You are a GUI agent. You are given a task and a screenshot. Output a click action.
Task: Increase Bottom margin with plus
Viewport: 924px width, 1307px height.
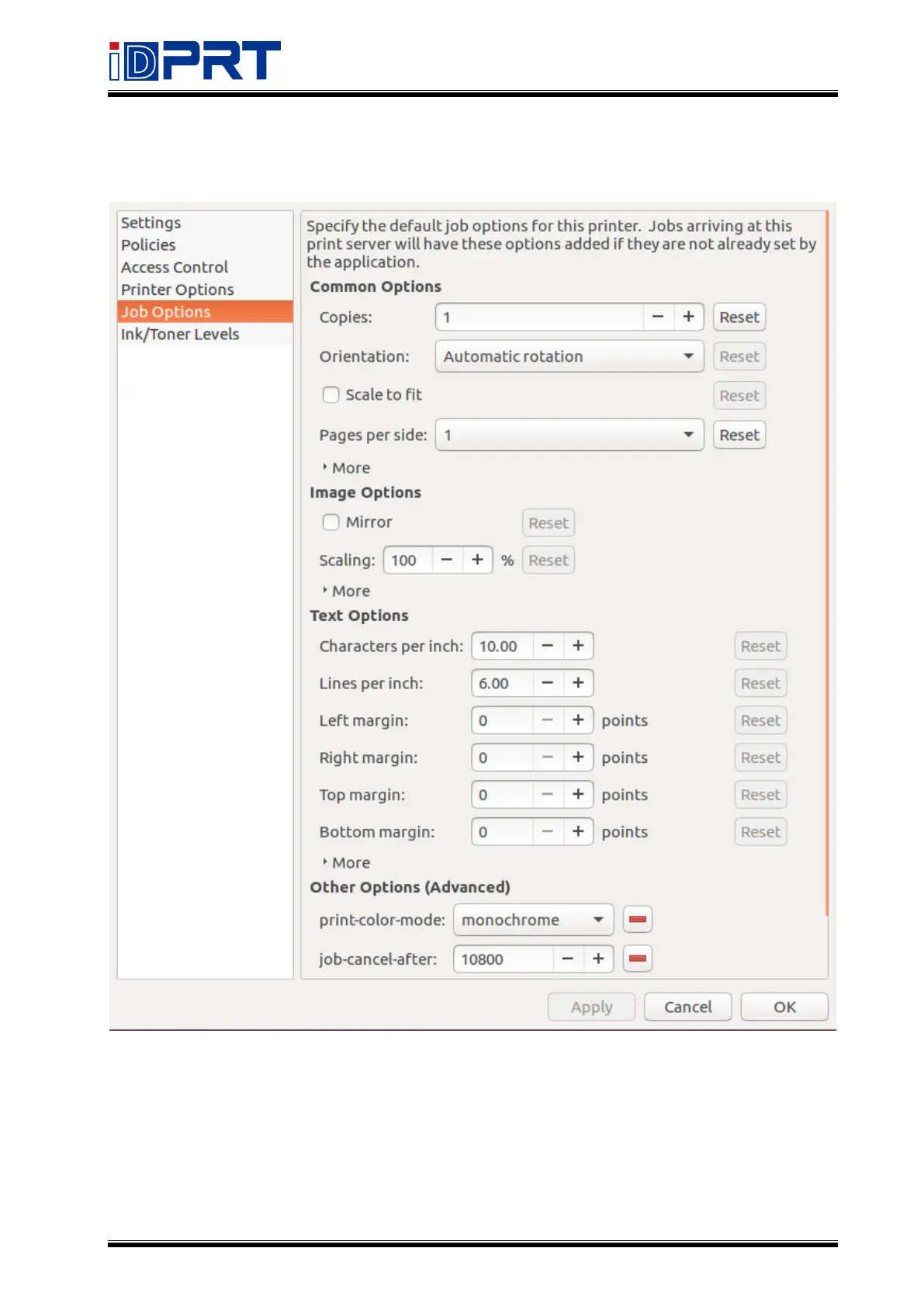[578, 831]
